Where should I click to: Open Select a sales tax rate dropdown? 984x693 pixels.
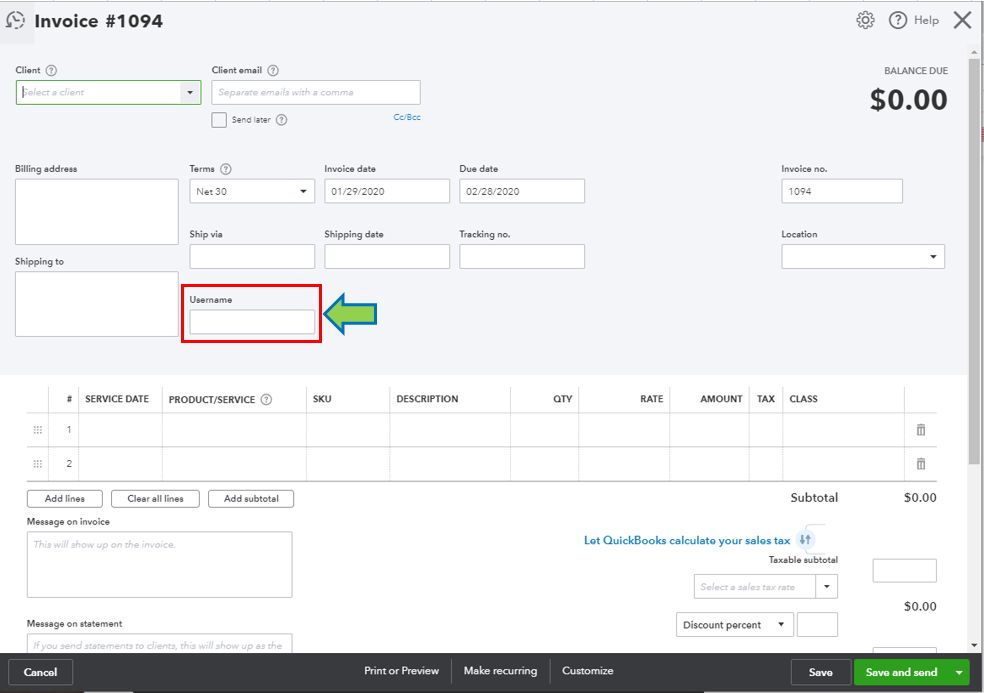pos(826,587)
